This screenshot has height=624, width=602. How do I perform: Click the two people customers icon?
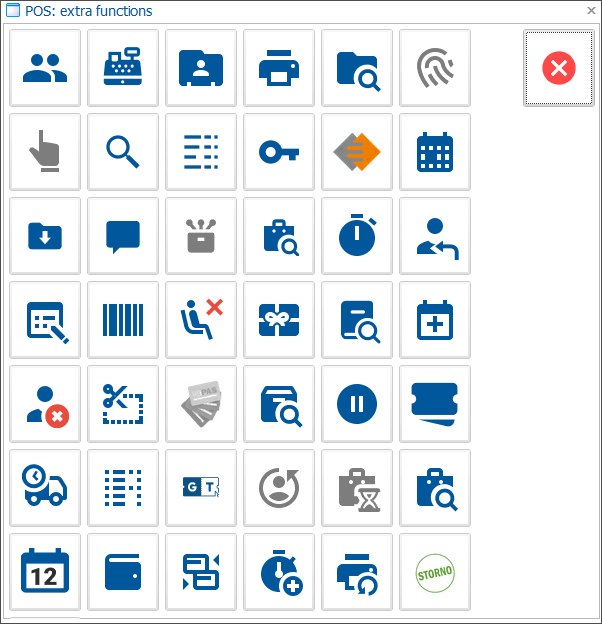pos(45,68)
